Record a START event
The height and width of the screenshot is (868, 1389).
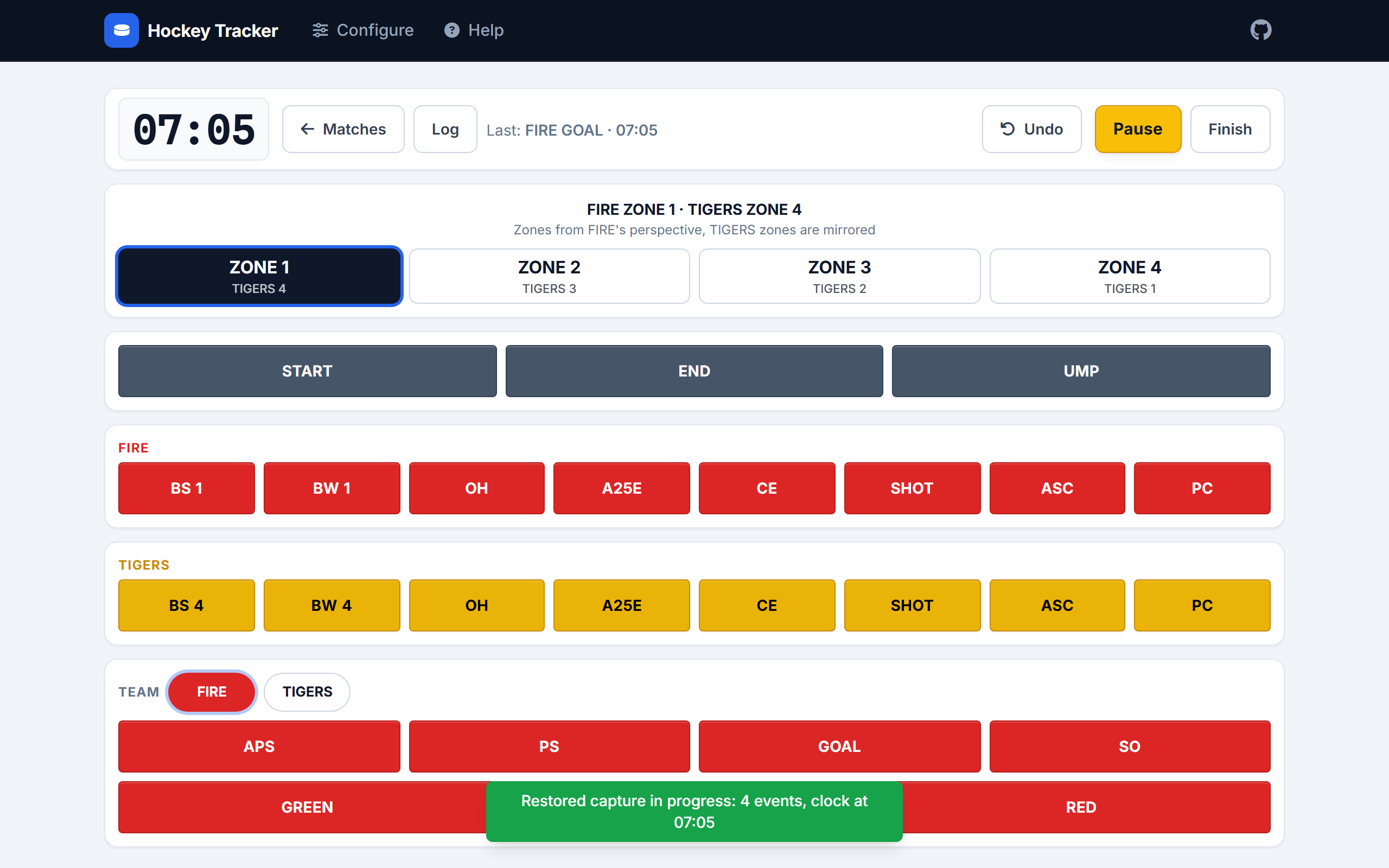307,371
